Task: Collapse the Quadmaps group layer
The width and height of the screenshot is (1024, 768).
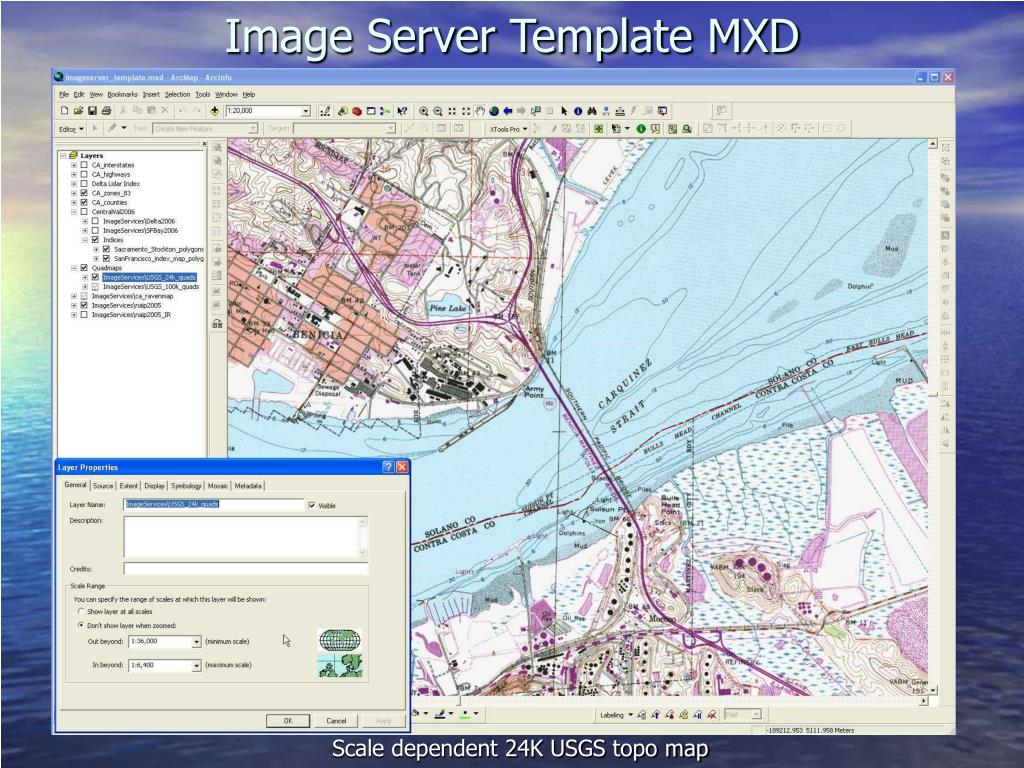Action: coord(74,268)
